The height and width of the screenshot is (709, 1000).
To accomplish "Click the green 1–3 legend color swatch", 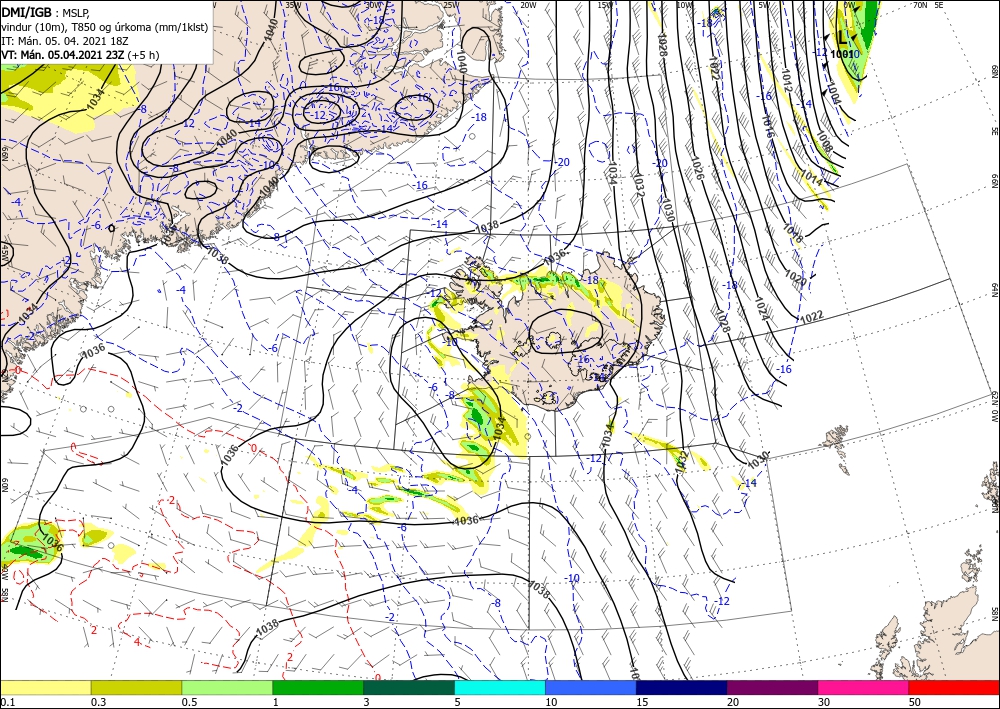I will 318,687.
